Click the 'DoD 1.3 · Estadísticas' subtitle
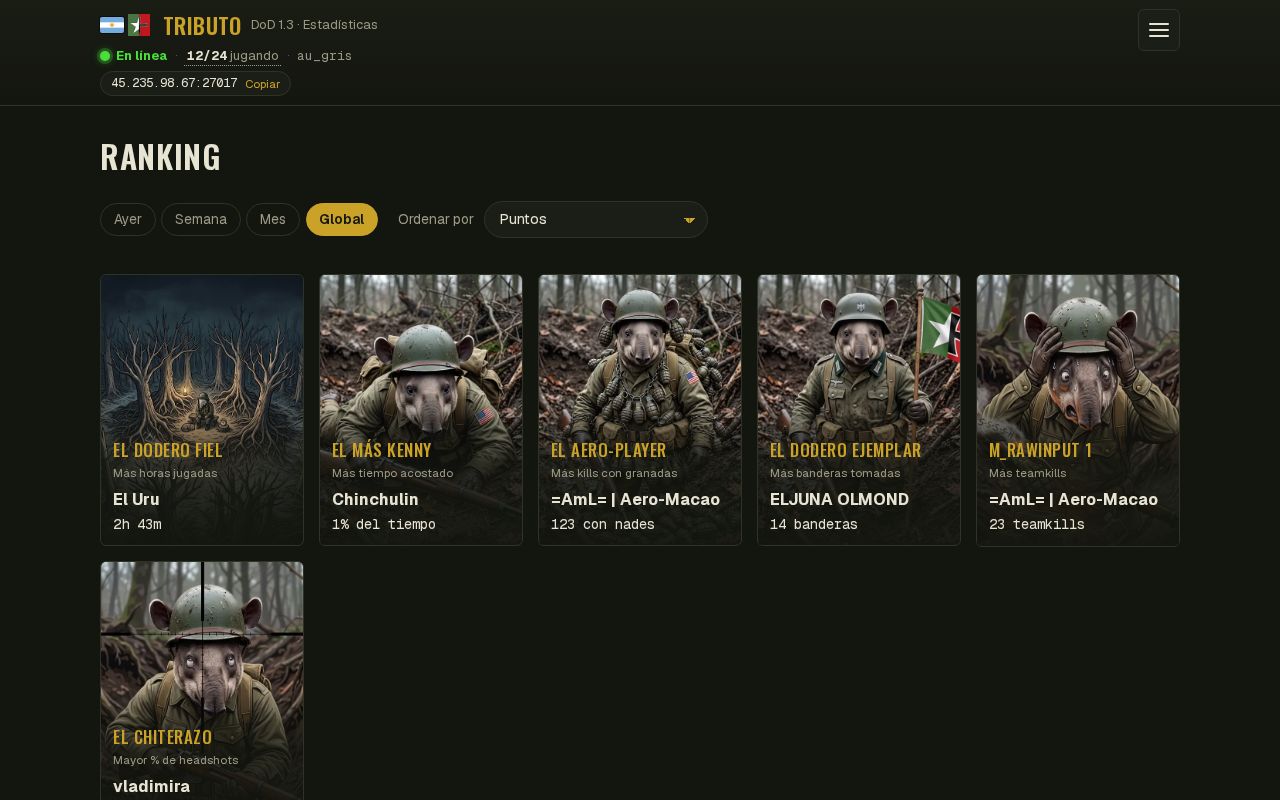This screenshot has width=1280, height=800. (x=314, y=25)
